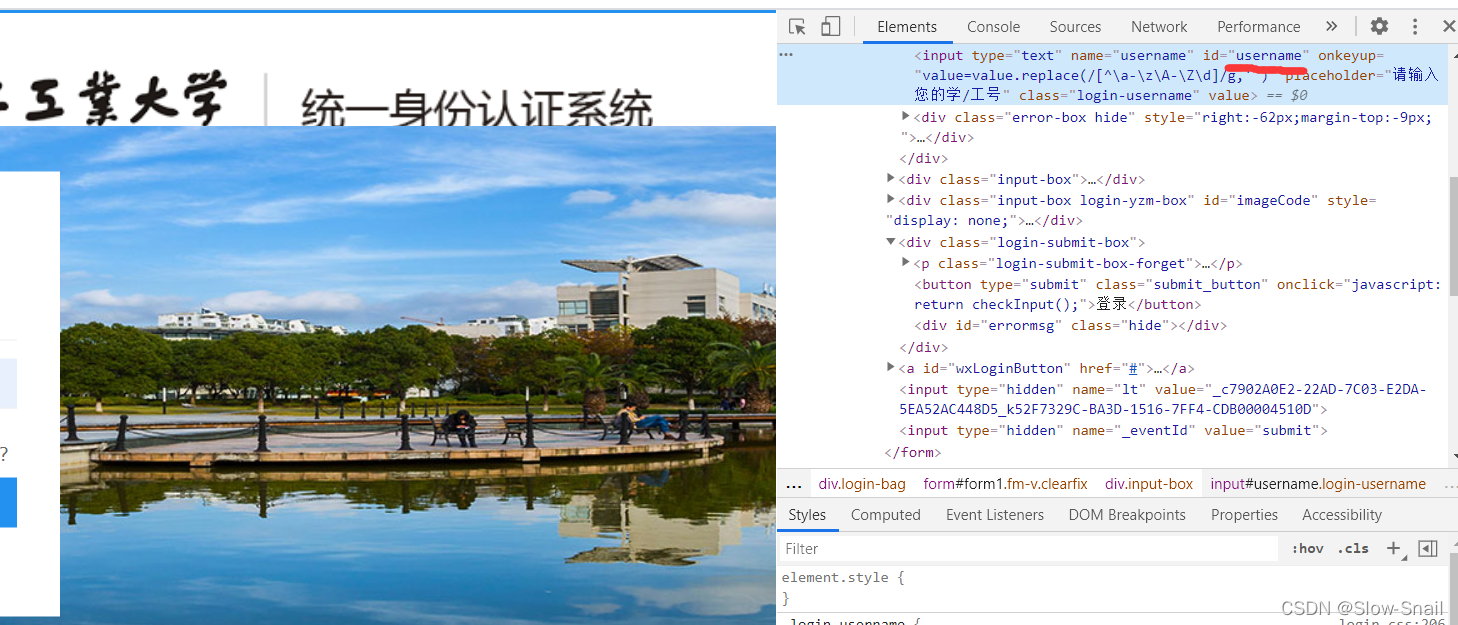The width and height of the screenshot is (1458, 625).
Task: Select input#username.login-username breadcrumb
Action: (x=1318, y=484)
